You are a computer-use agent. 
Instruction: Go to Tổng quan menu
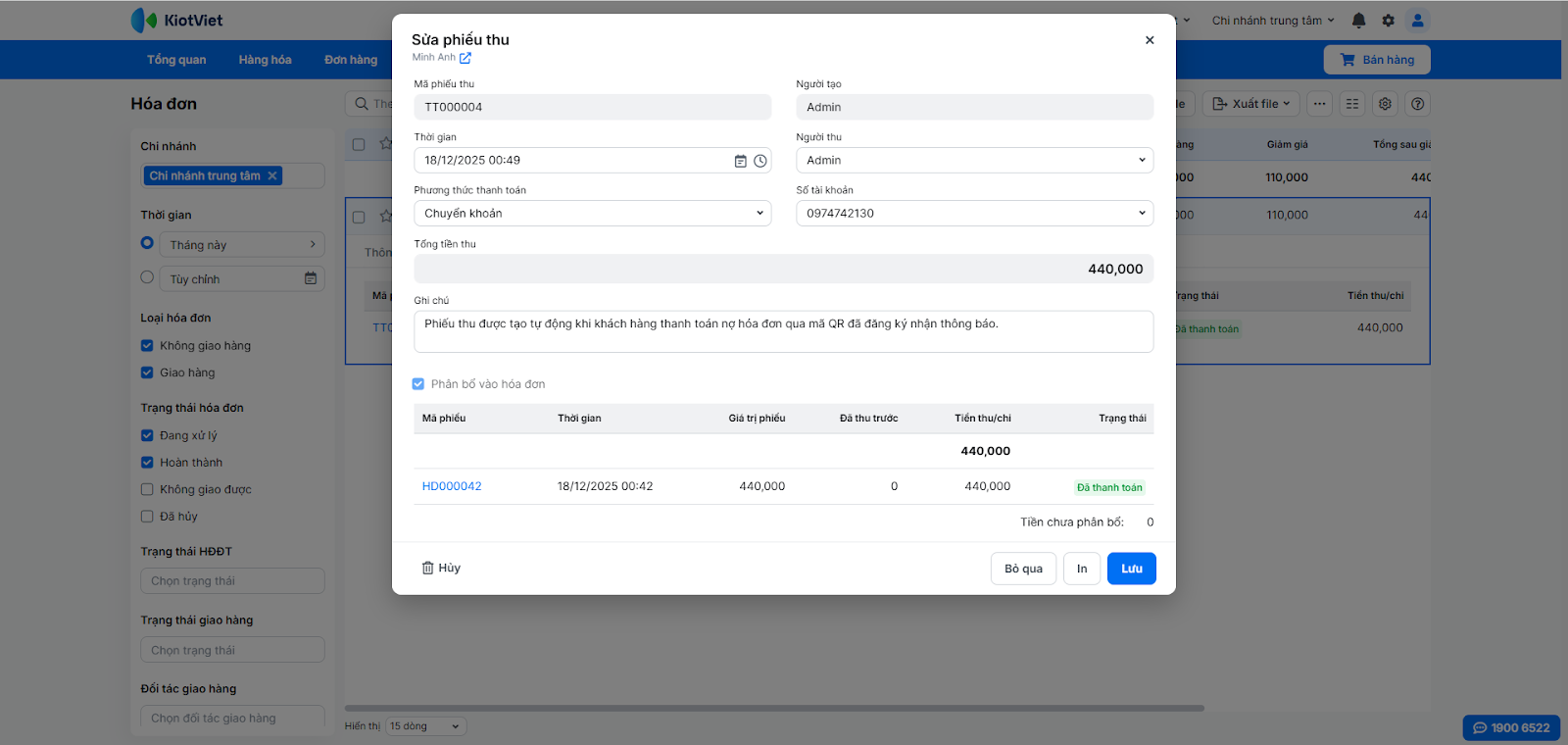176,60
